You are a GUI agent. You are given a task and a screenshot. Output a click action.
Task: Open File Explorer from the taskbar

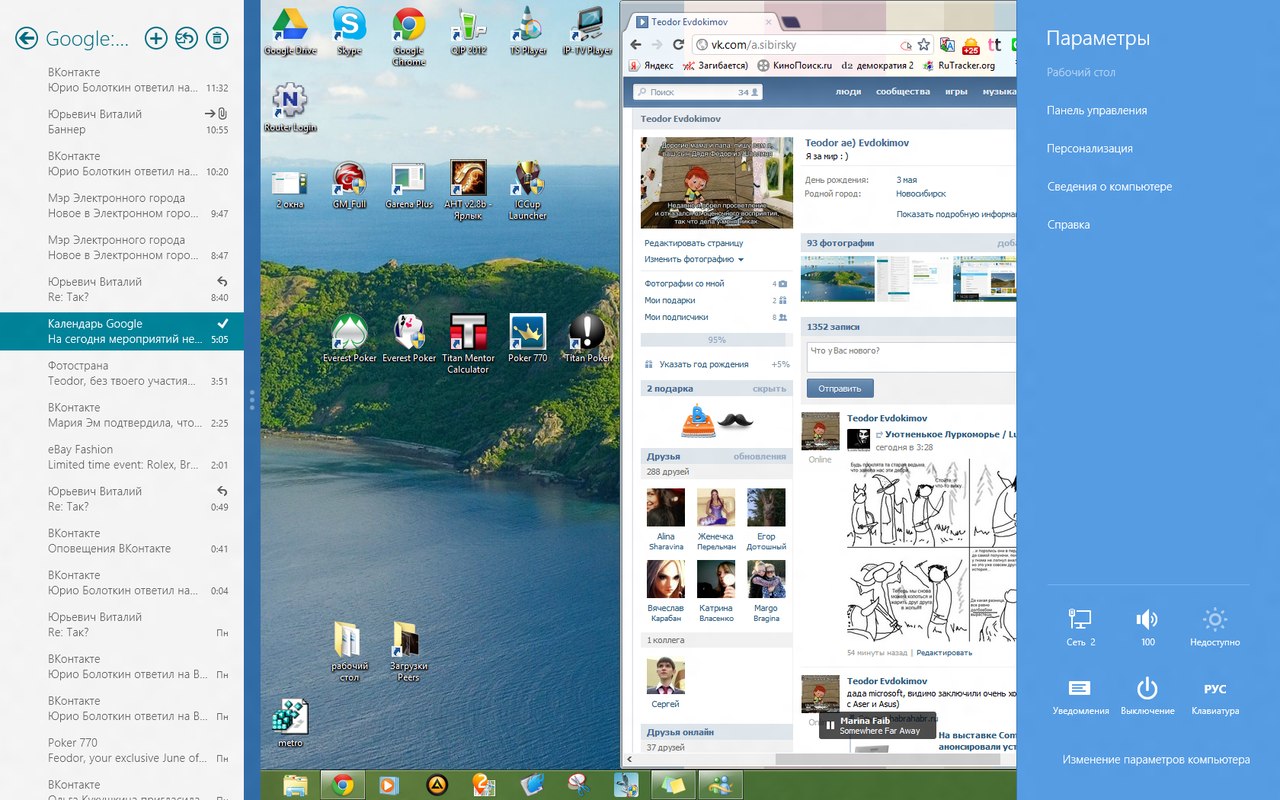point(295,785)
